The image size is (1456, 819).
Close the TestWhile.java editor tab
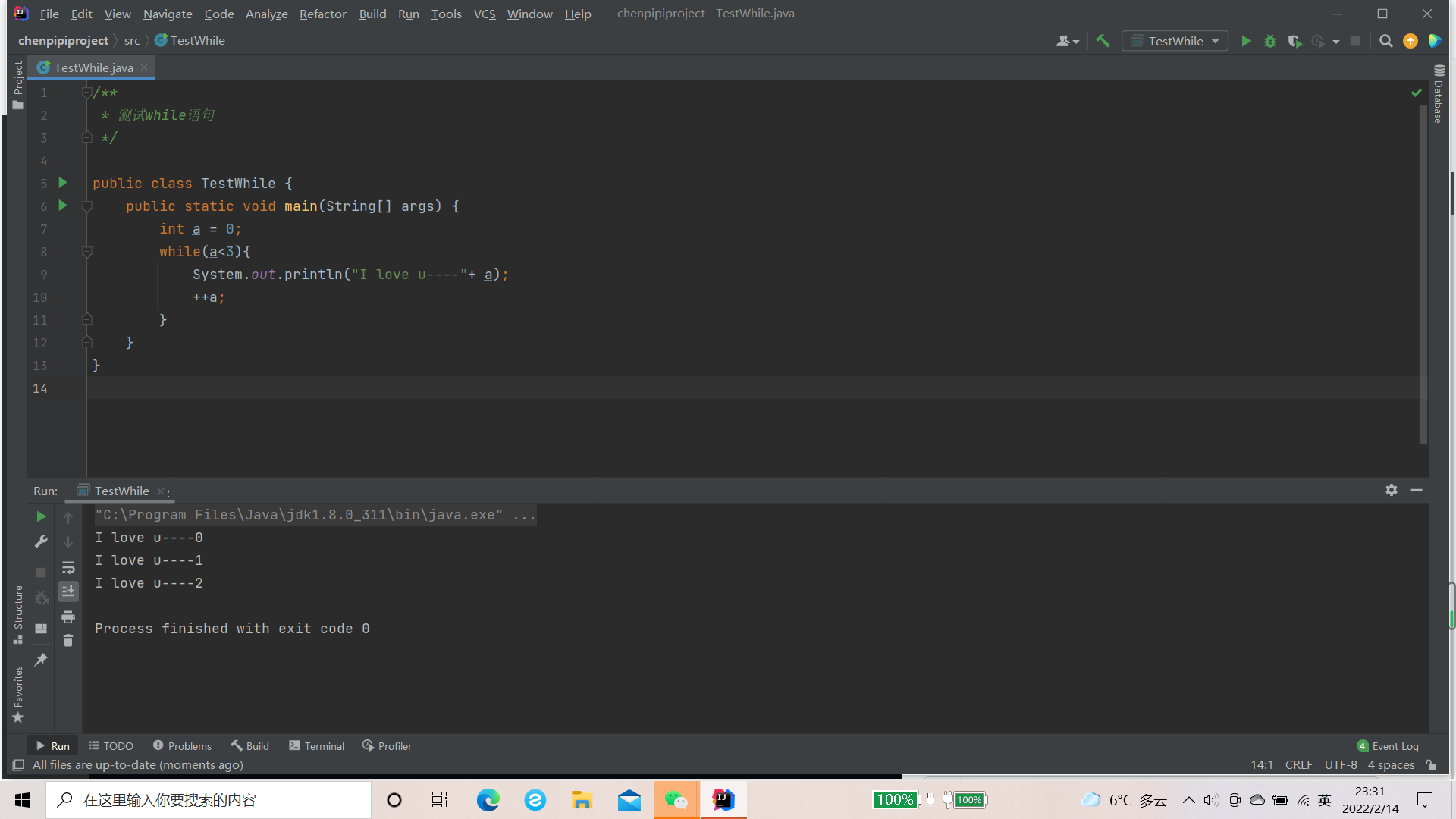click(x=144, y=67)
